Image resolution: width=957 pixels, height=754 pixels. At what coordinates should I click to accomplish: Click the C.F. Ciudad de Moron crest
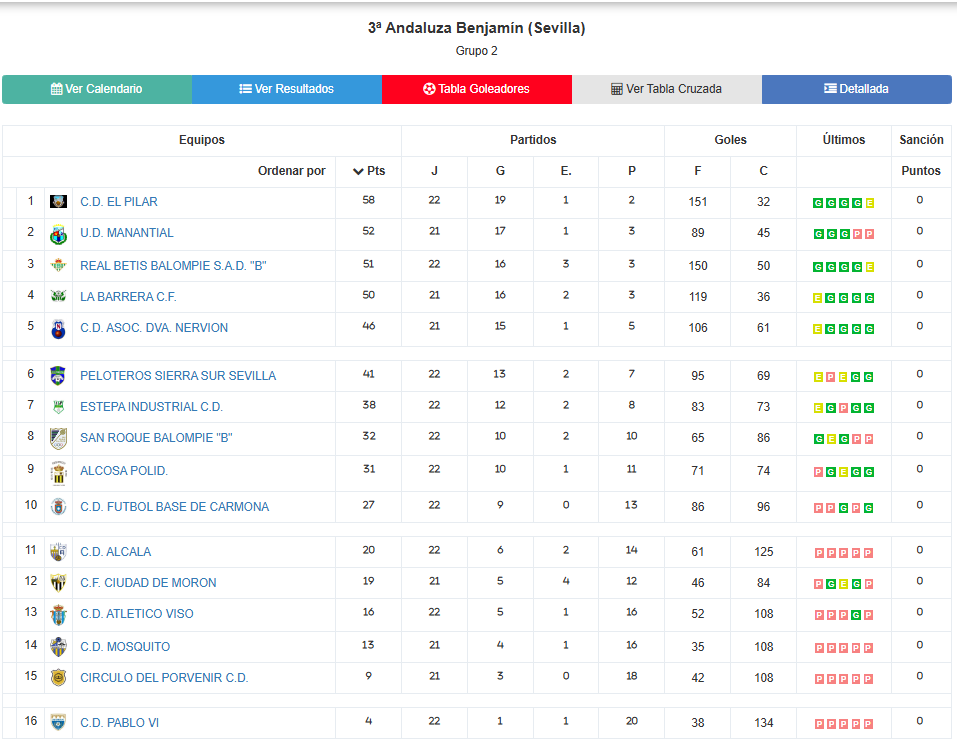(x=59, y=583)
